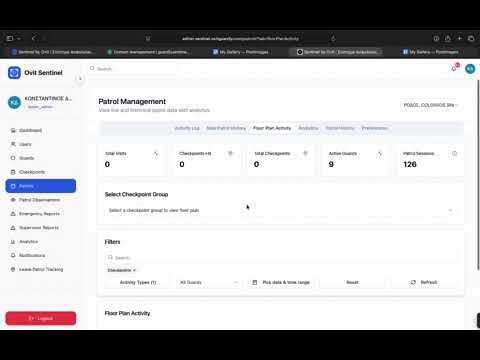Open Patrol Observations in the sidebar
Viewport: 480px width, 360px height.
coord(35,200)
